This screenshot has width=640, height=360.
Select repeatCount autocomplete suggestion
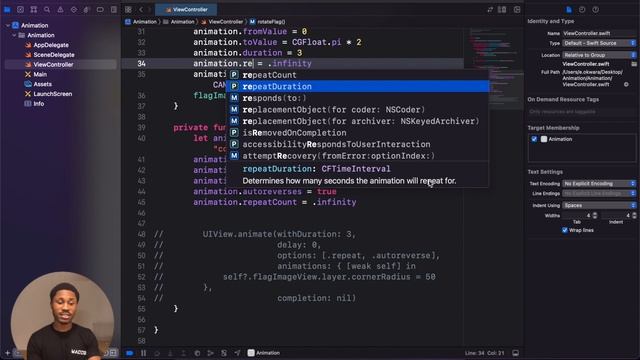coord(358,75)
